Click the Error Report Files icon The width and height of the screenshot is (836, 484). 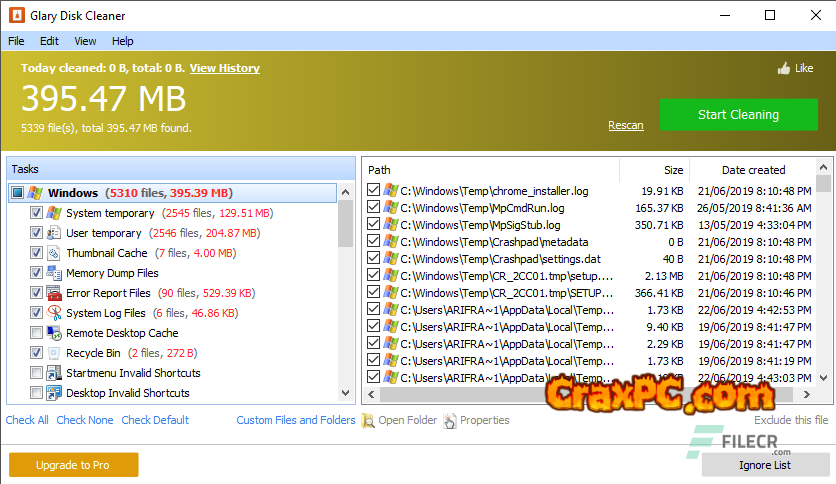(x=54, y=293)
